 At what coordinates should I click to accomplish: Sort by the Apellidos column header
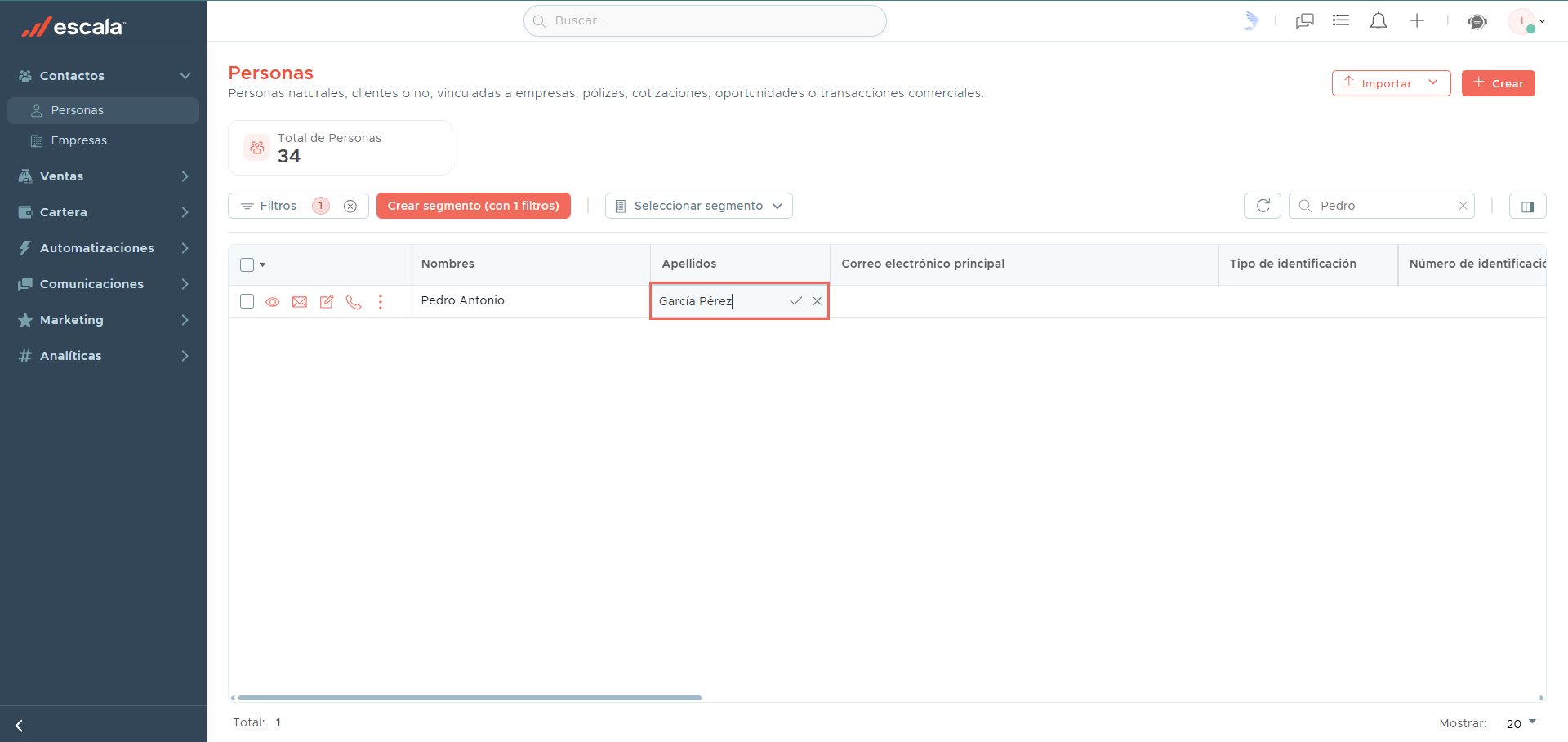740,264
